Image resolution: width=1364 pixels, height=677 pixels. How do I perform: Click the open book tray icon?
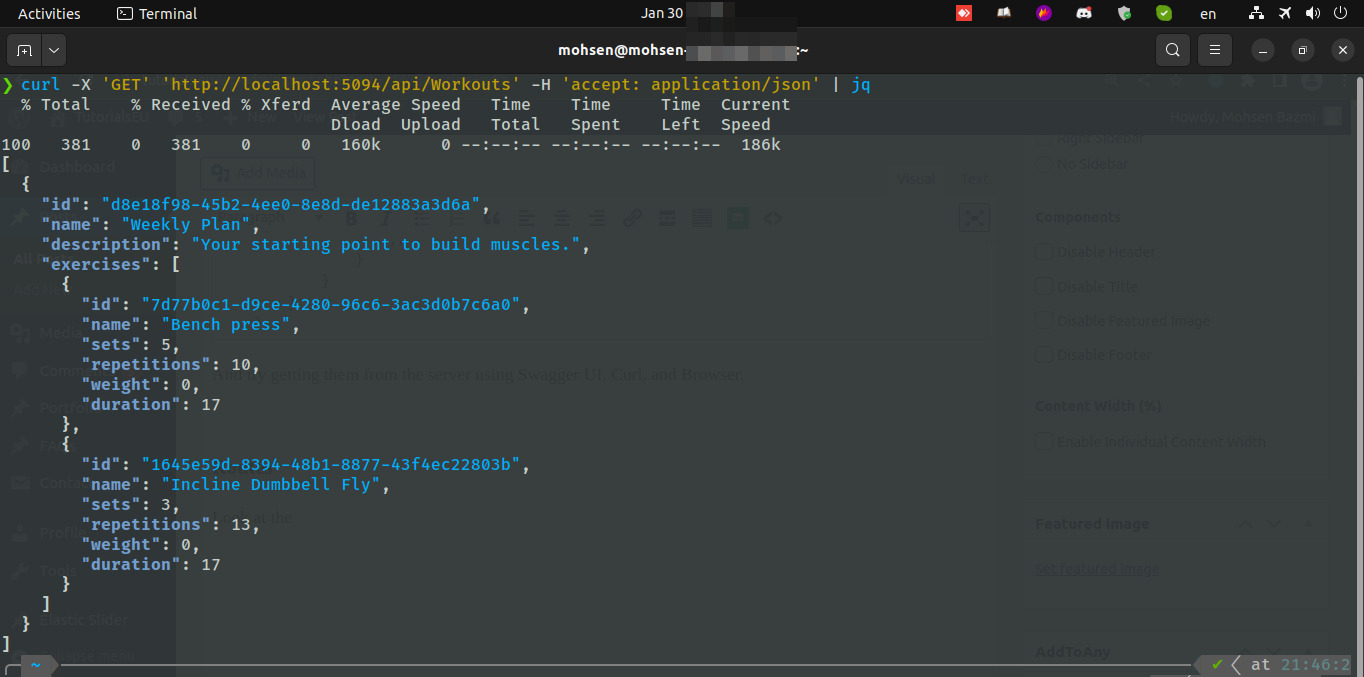point(1004,14)
